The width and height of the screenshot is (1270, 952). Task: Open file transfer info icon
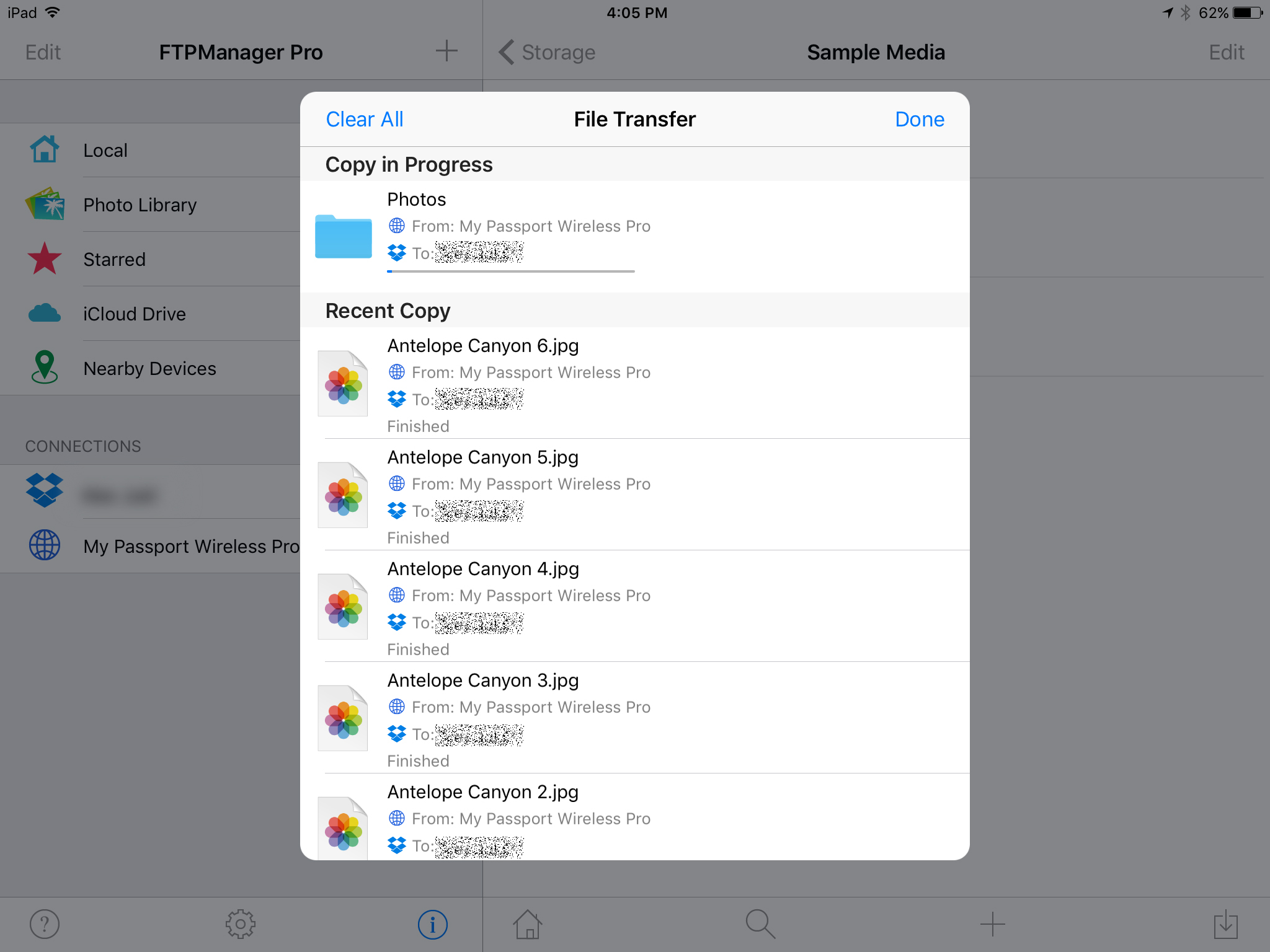click(433, 924)
